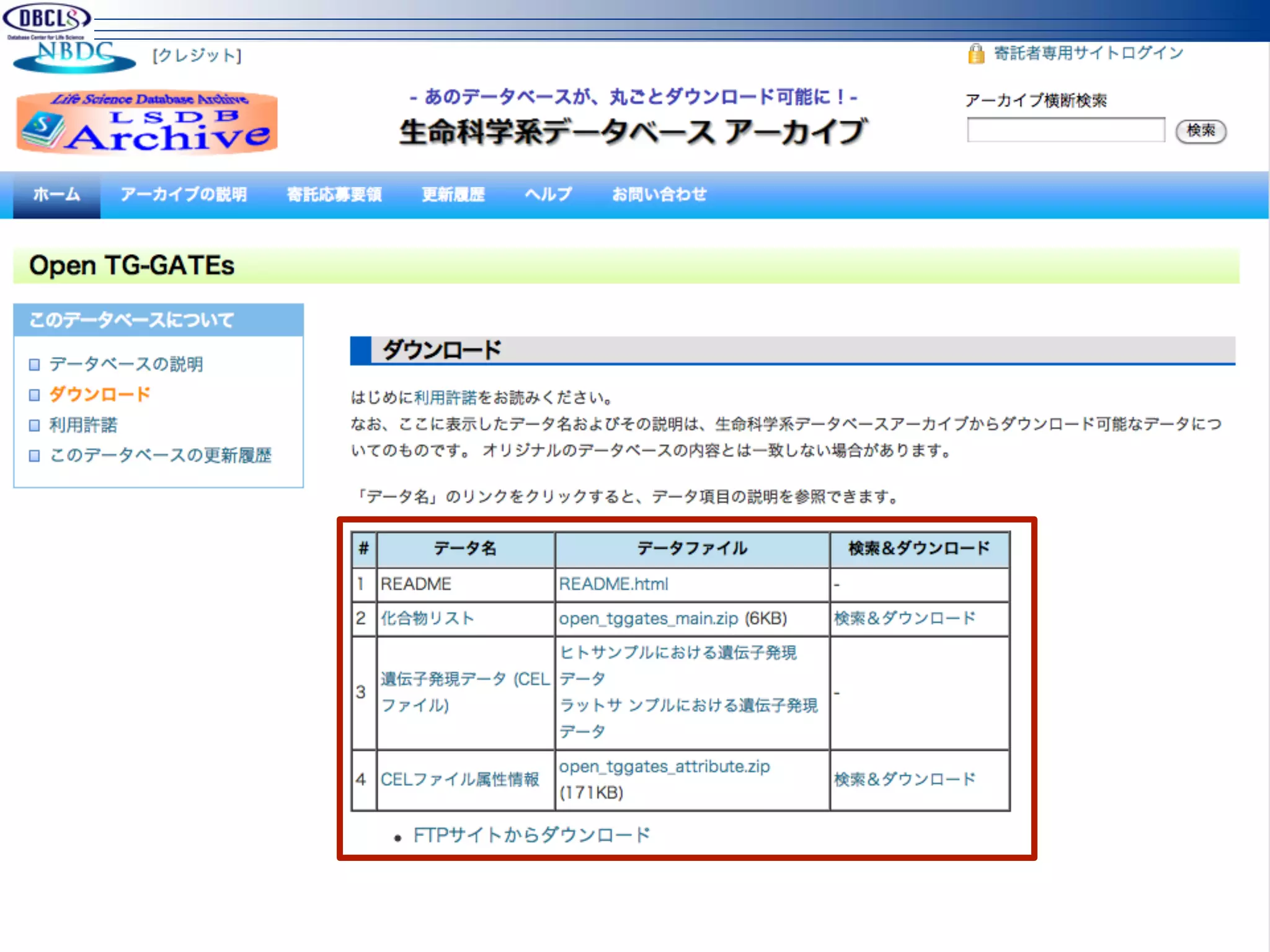Click FTPサイトからダウンロード link
The width and height of the screenshot is (1270, 952).
[x=531, y=835]
